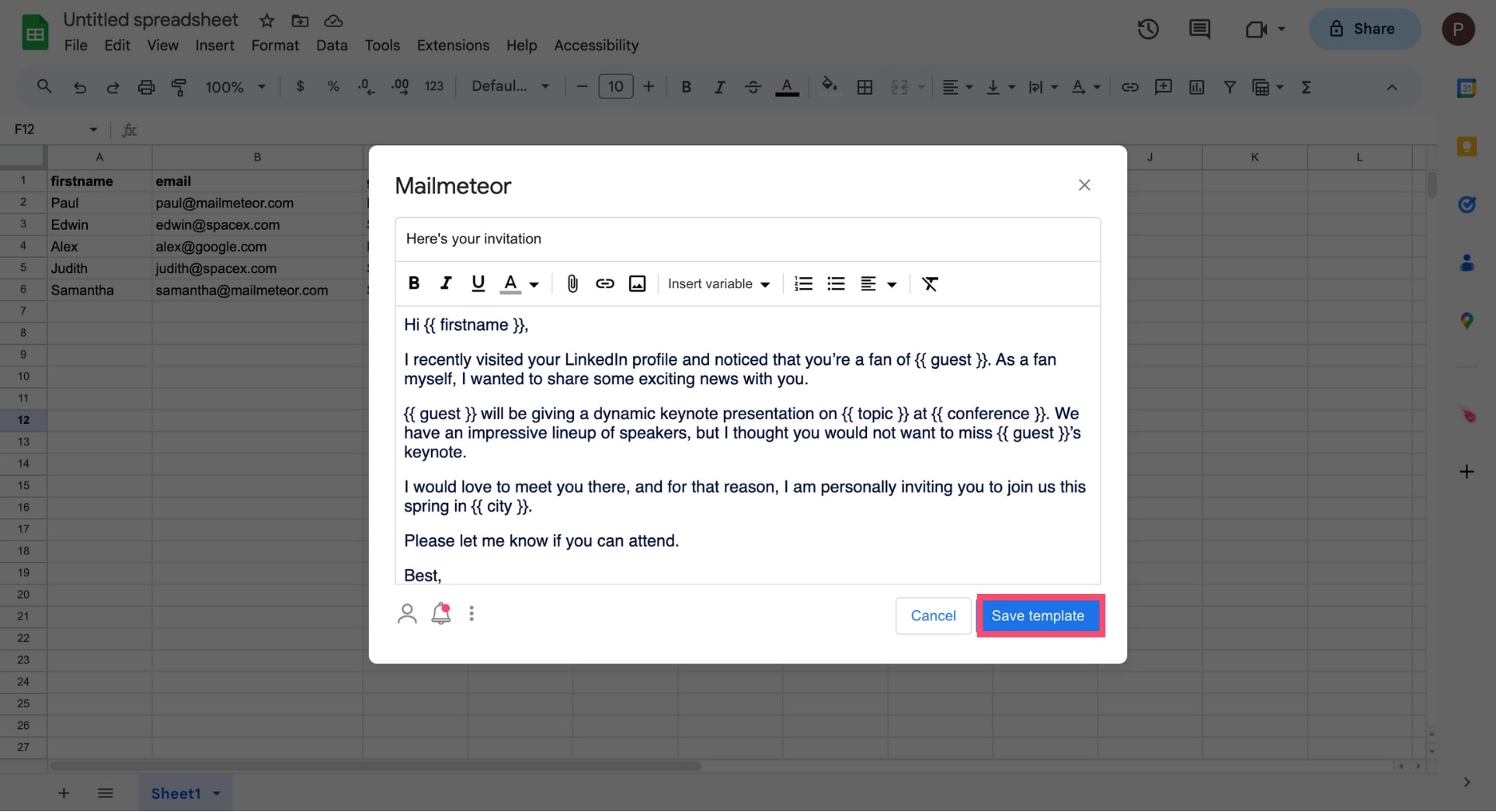
Task: Click the attach file paperclip icon
Action: pos(572,284)
